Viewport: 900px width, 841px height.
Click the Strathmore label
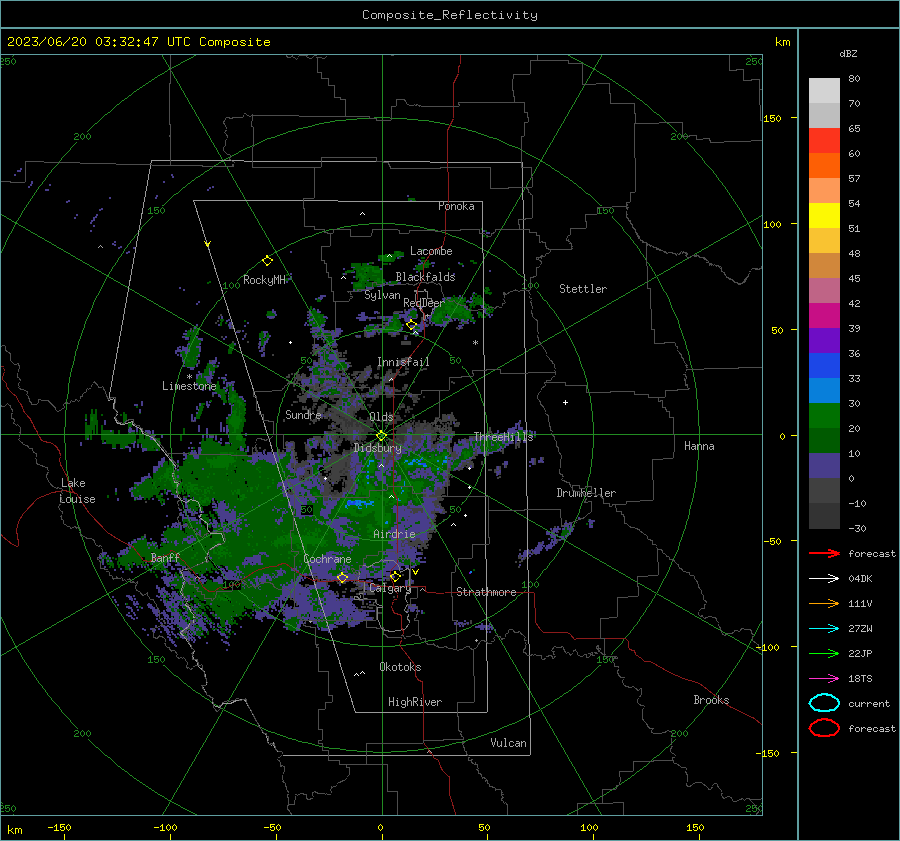pyautogui.click(x=486, y=592)
